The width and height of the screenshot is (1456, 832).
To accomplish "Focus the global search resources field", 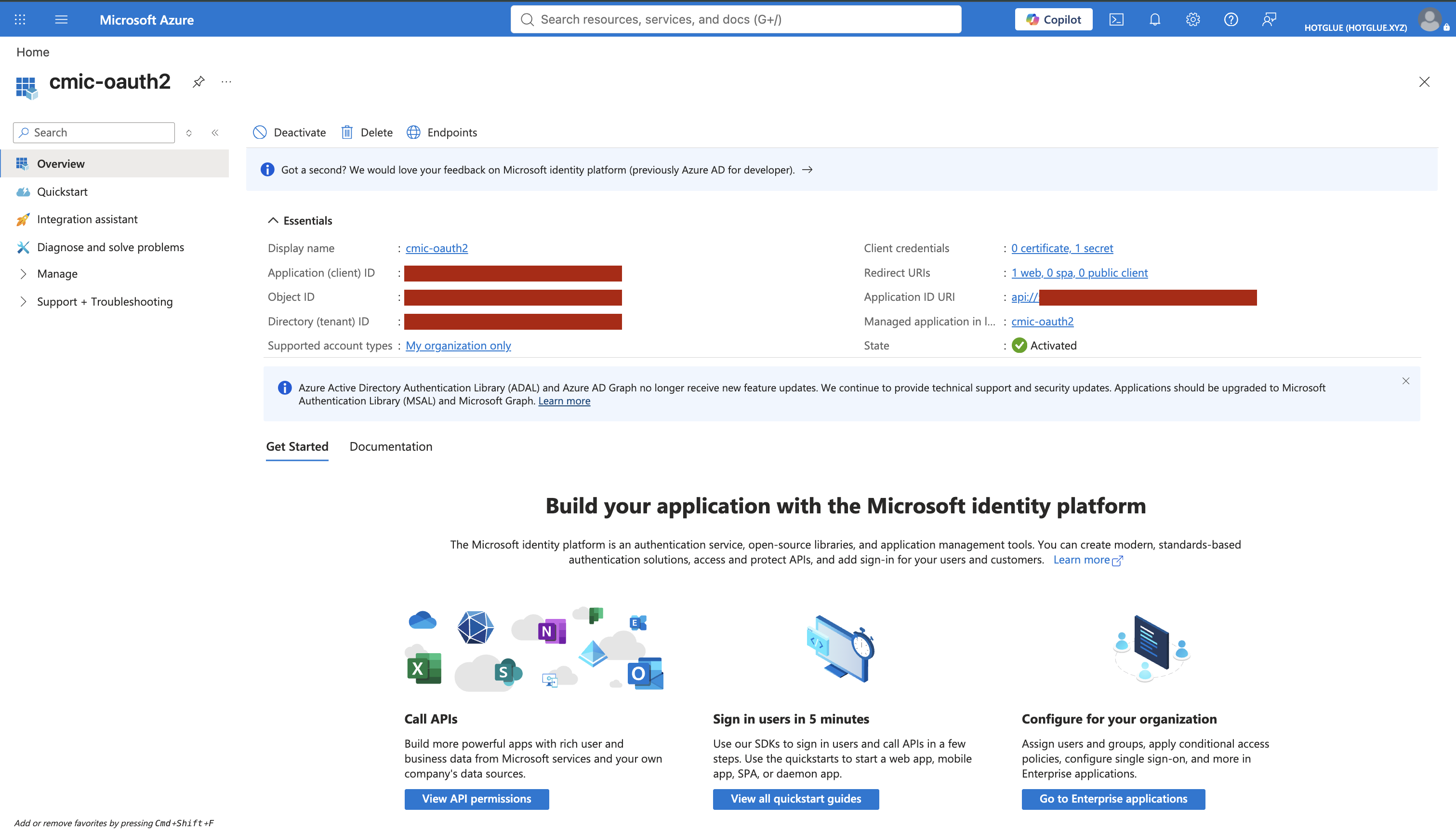I will pos(736,19).
